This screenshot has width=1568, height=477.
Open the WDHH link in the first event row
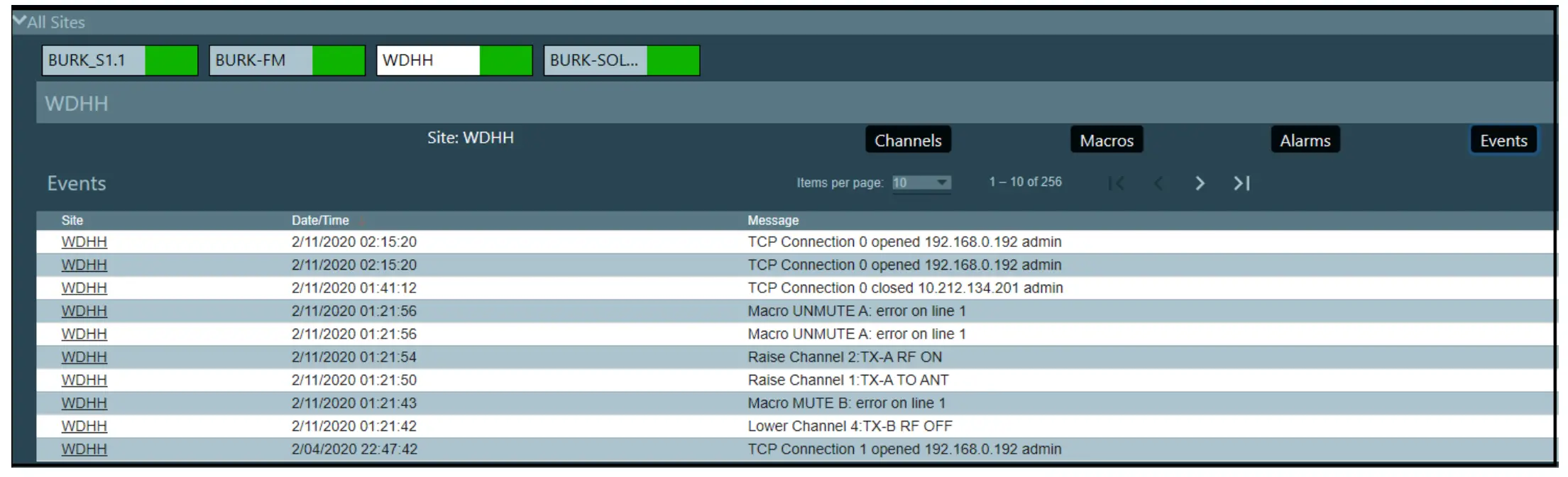point(84,241)
